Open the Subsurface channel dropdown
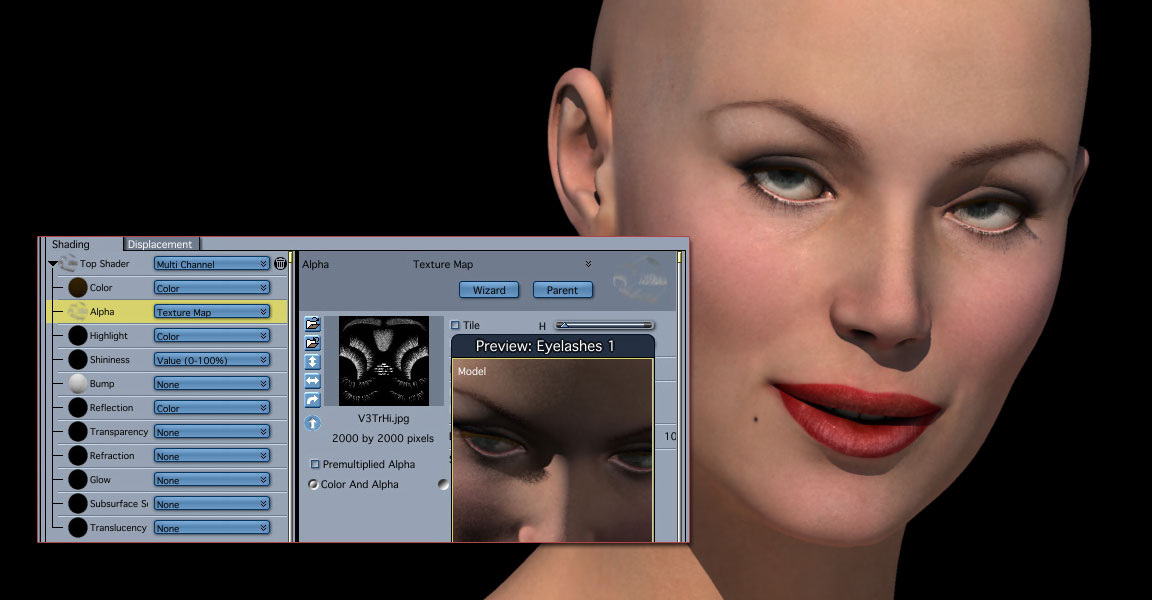 click(212, 504)
